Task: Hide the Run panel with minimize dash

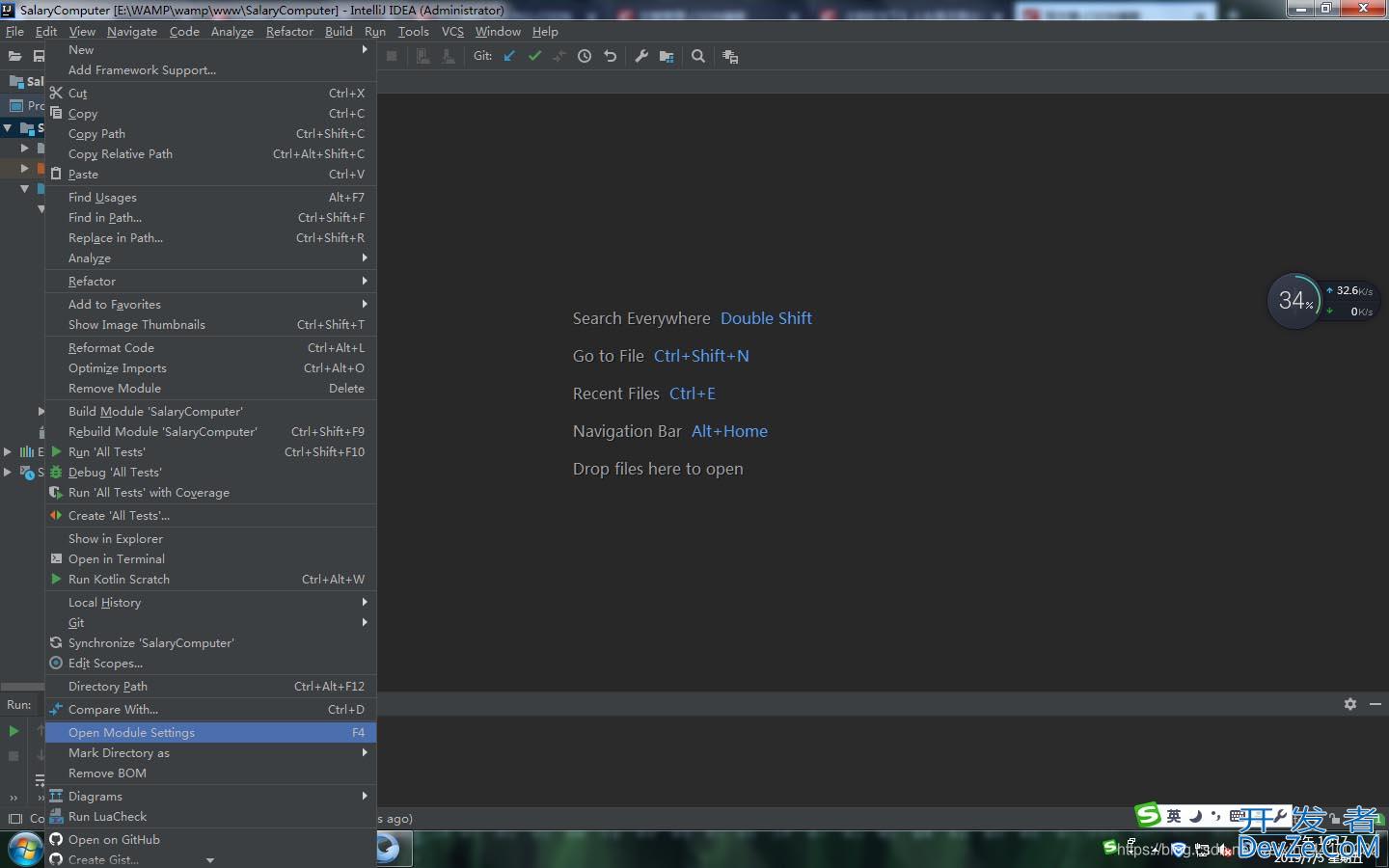Action: [x=1375, y=704]
